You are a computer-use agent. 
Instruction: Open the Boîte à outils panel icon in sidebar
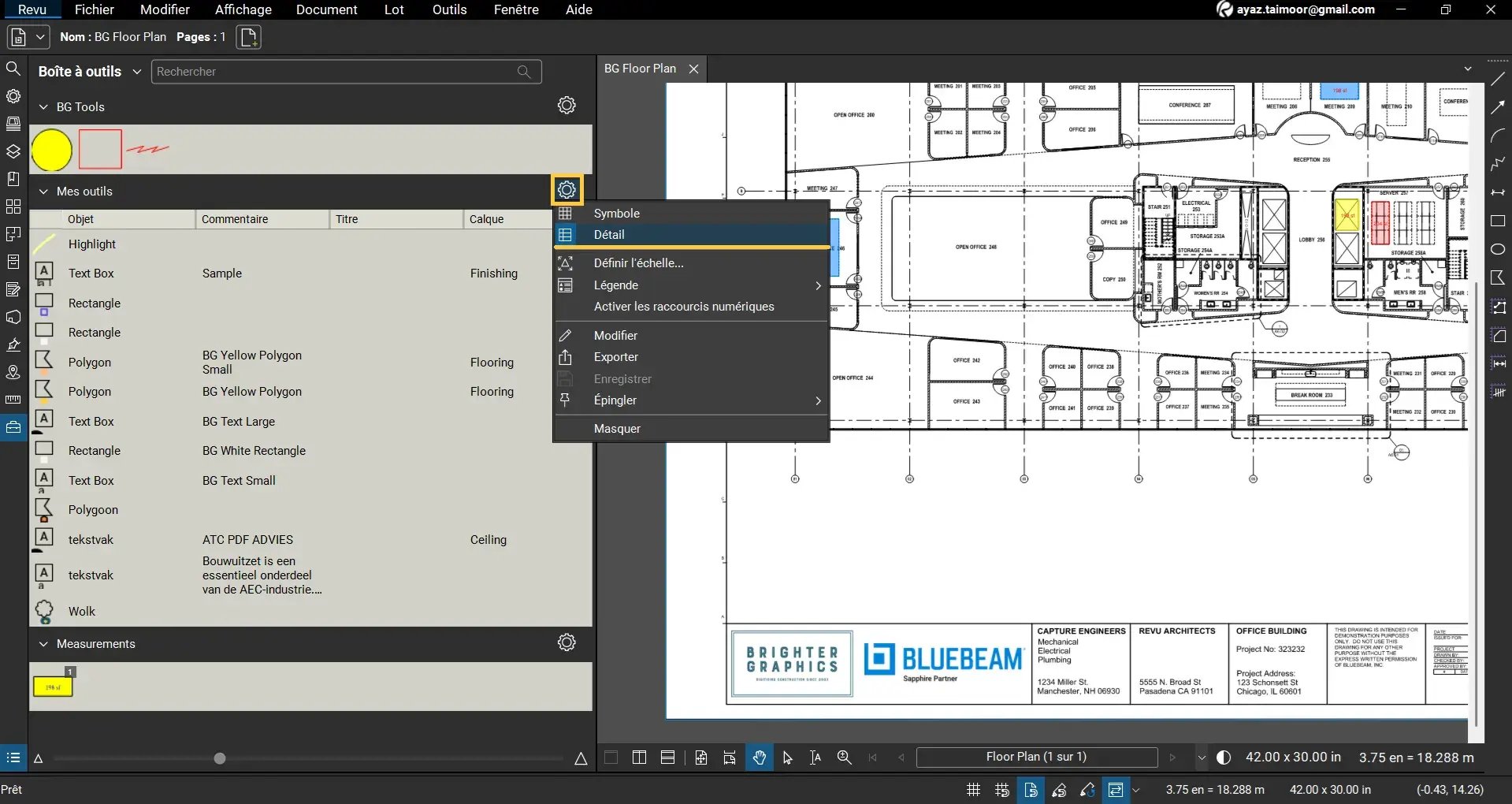(x=13, y=426)
